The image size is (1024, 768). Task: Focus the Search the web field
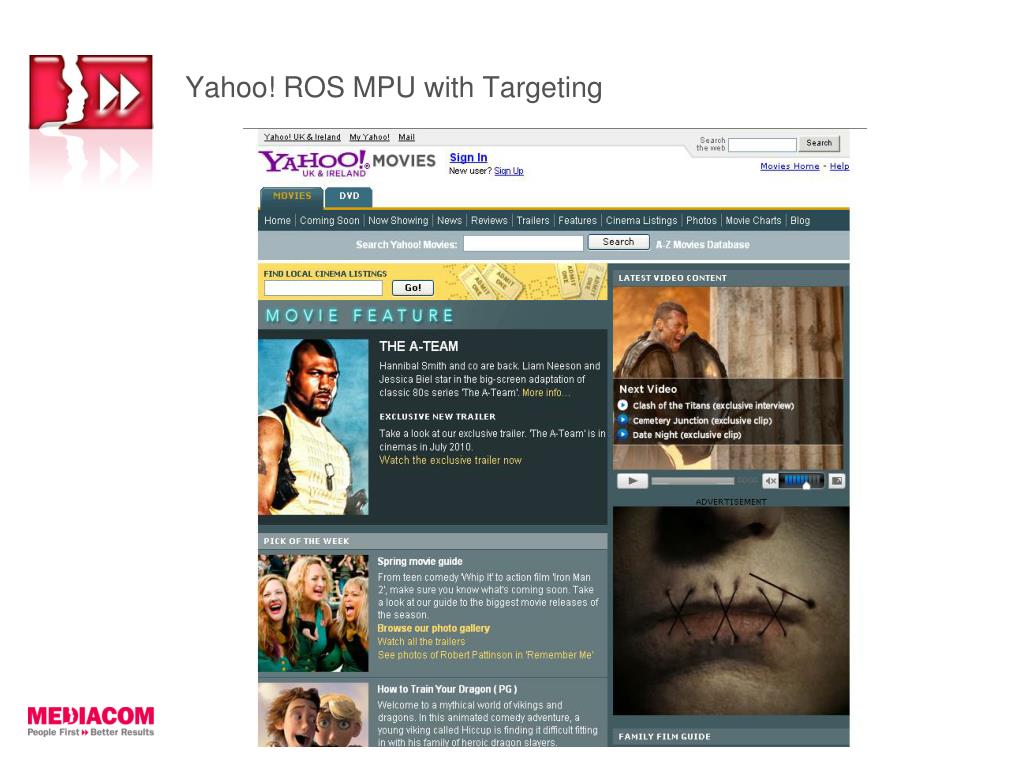(x=762, y=144)
